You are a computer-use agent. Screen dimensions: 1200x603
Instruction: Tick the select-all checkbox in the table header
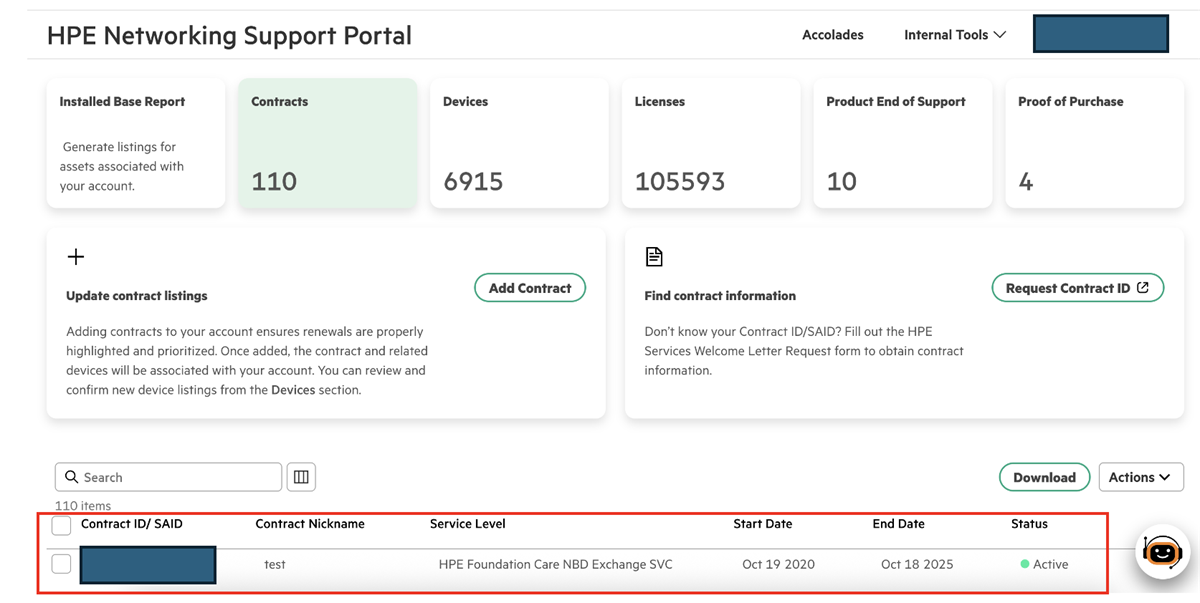(61, 525)
